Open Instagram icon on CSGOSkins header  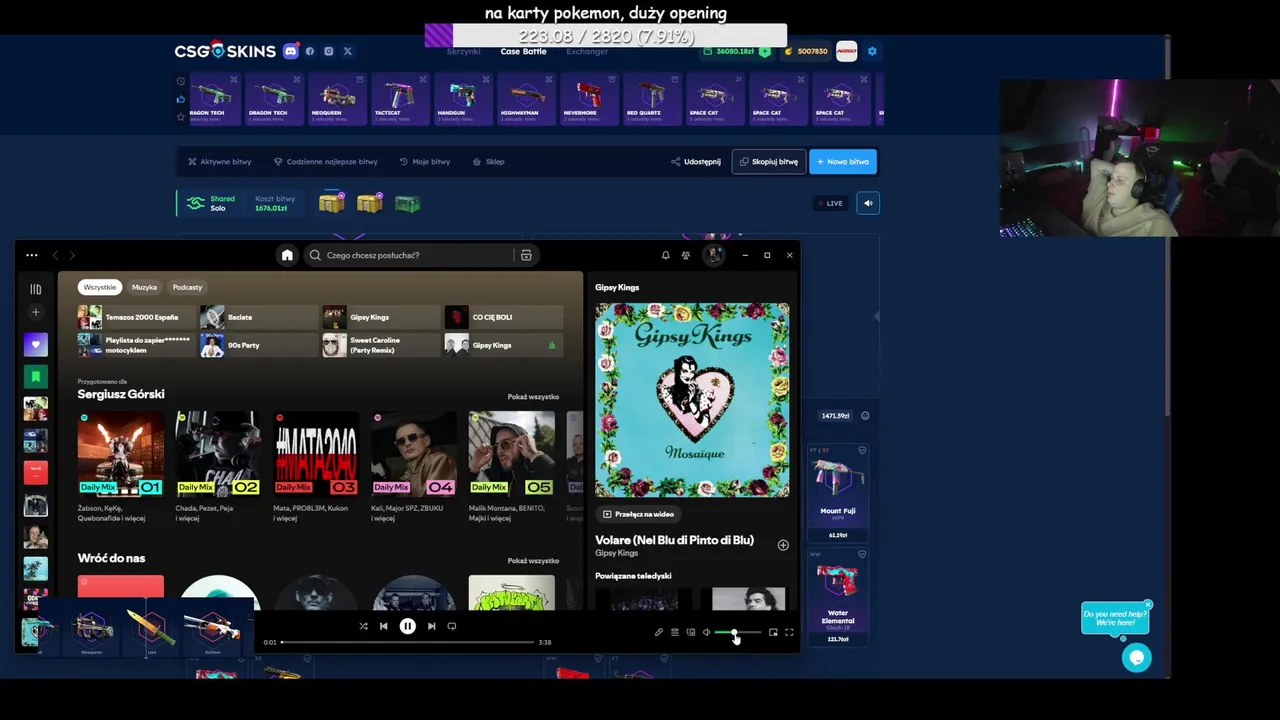pos(328,51)
